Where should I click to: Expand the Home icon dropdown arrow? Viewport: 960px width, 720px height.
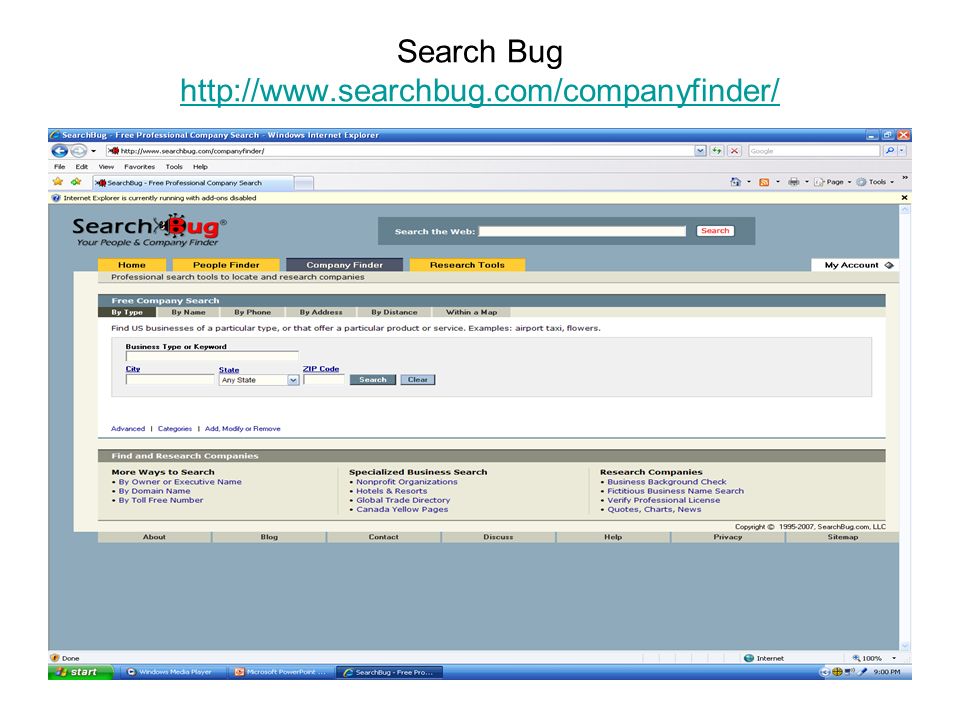(x=749, y=182)
